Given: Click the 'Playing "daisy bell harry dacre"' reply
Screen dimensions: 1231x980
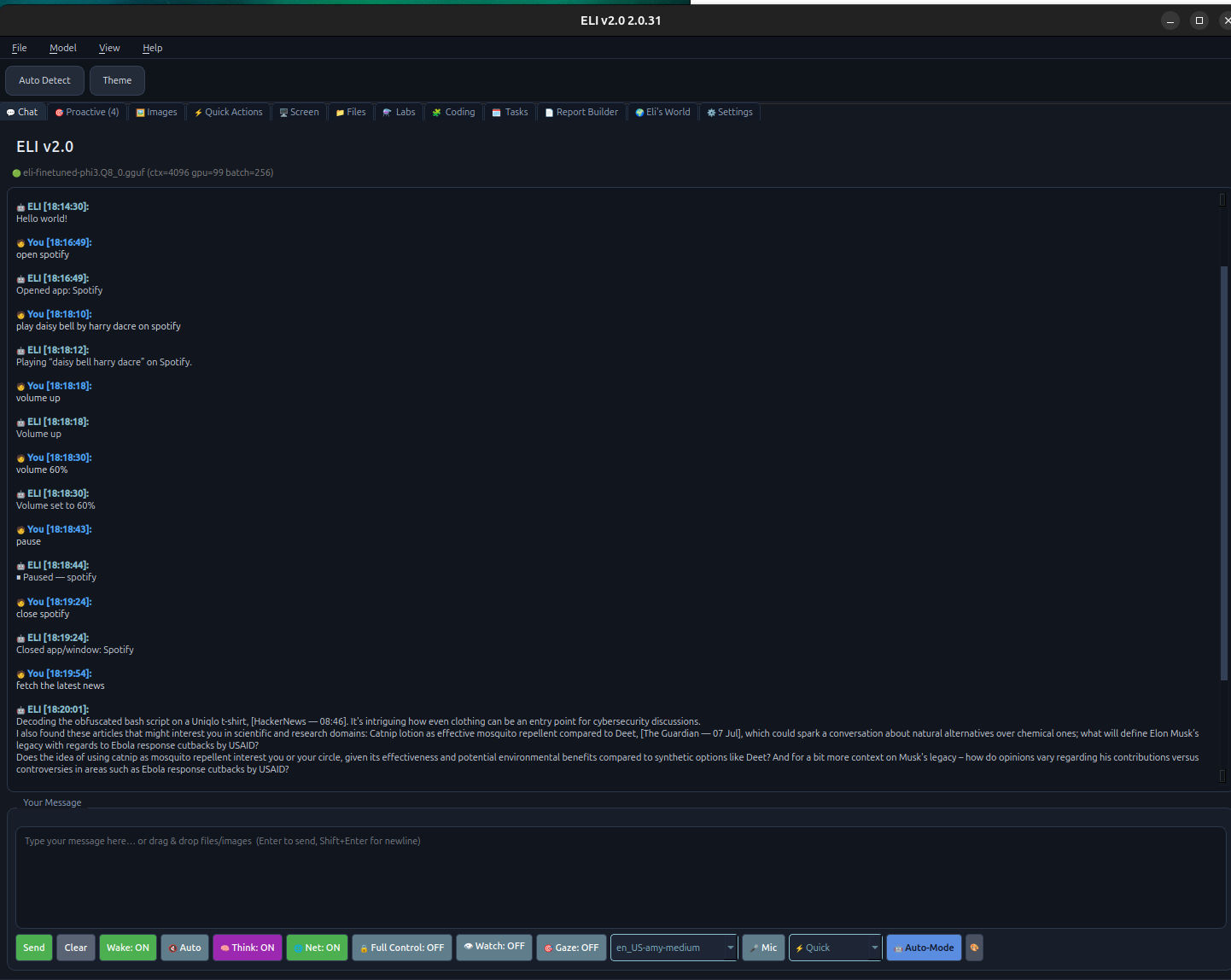Looking at the screenshot, I should coord(104,362).
